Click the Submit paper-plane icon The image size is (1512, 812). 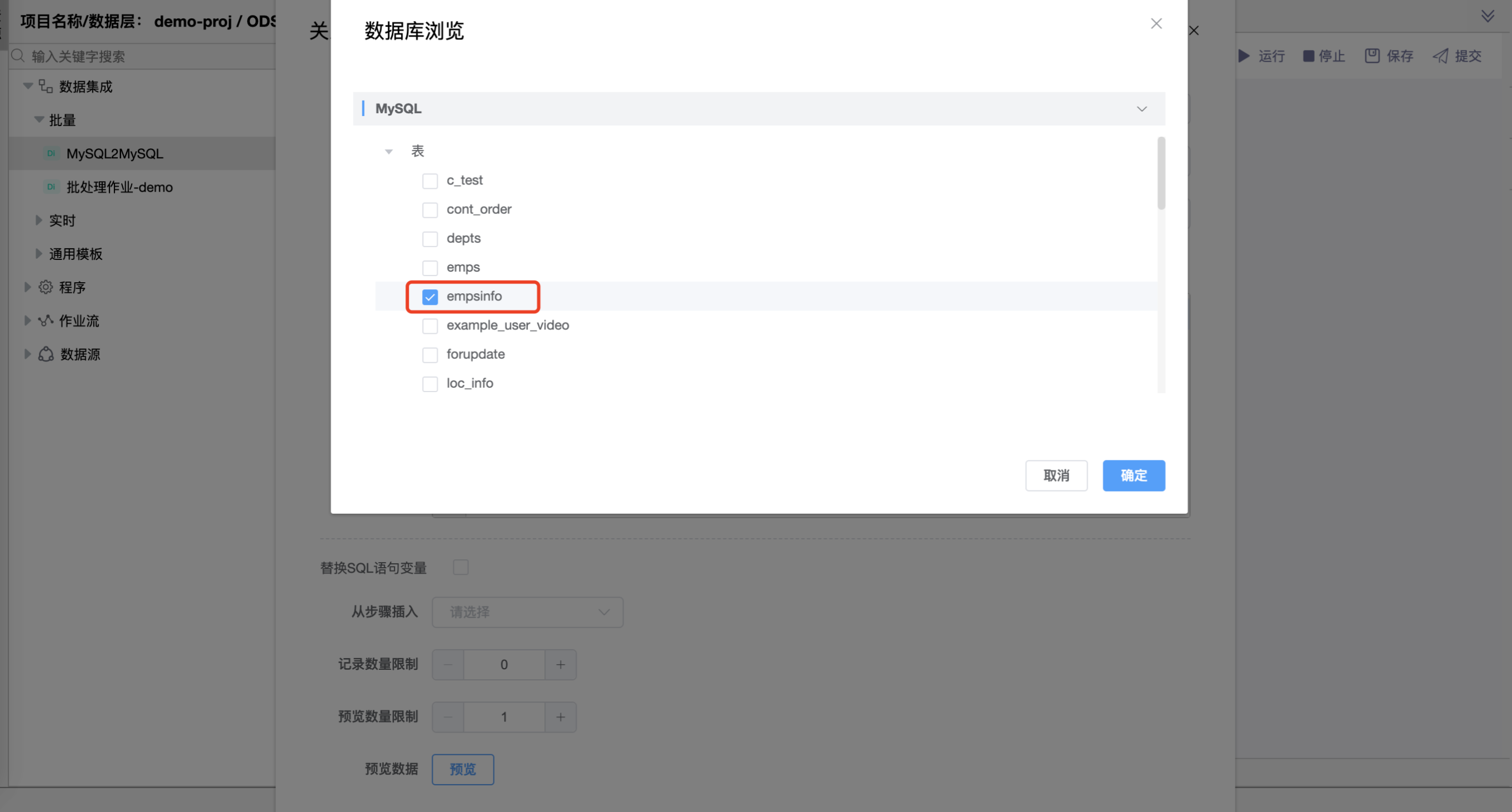pos(1440,56)
